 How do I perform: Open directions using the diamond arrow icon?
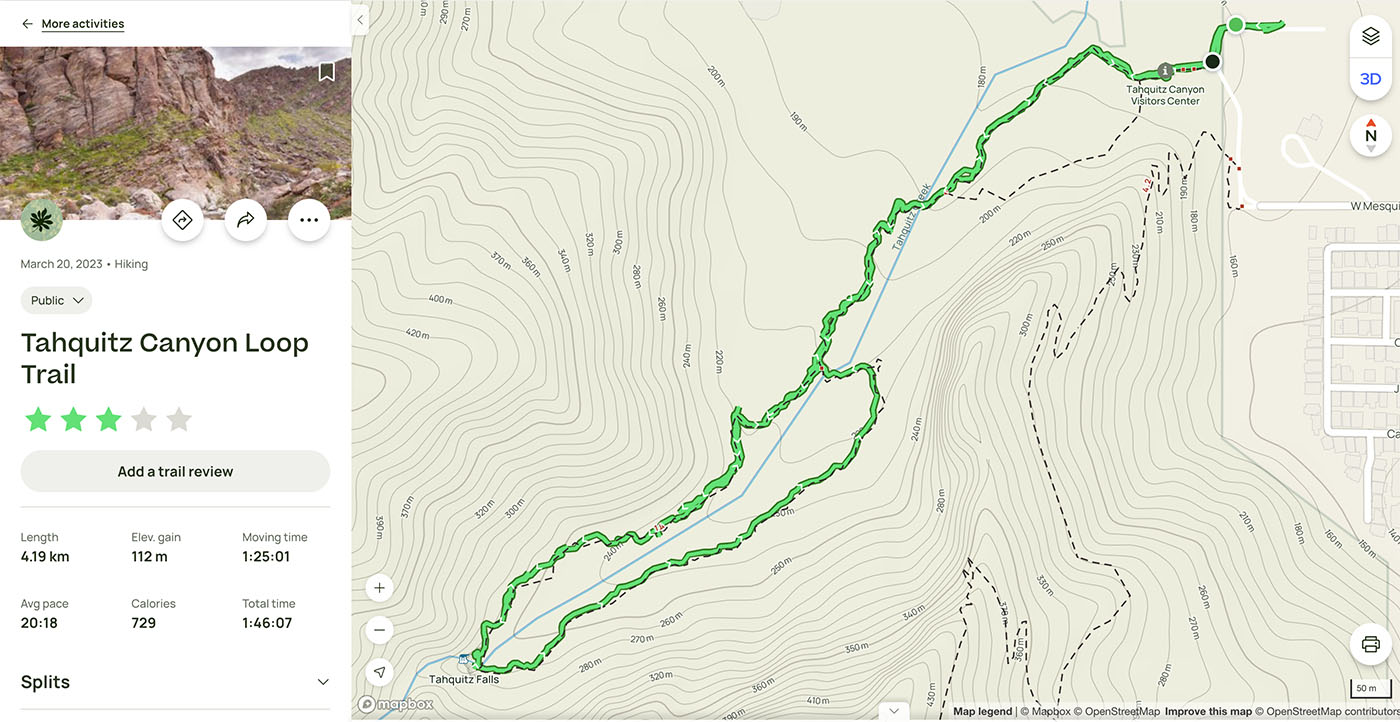pyautogui.click(x=182, y=220)
